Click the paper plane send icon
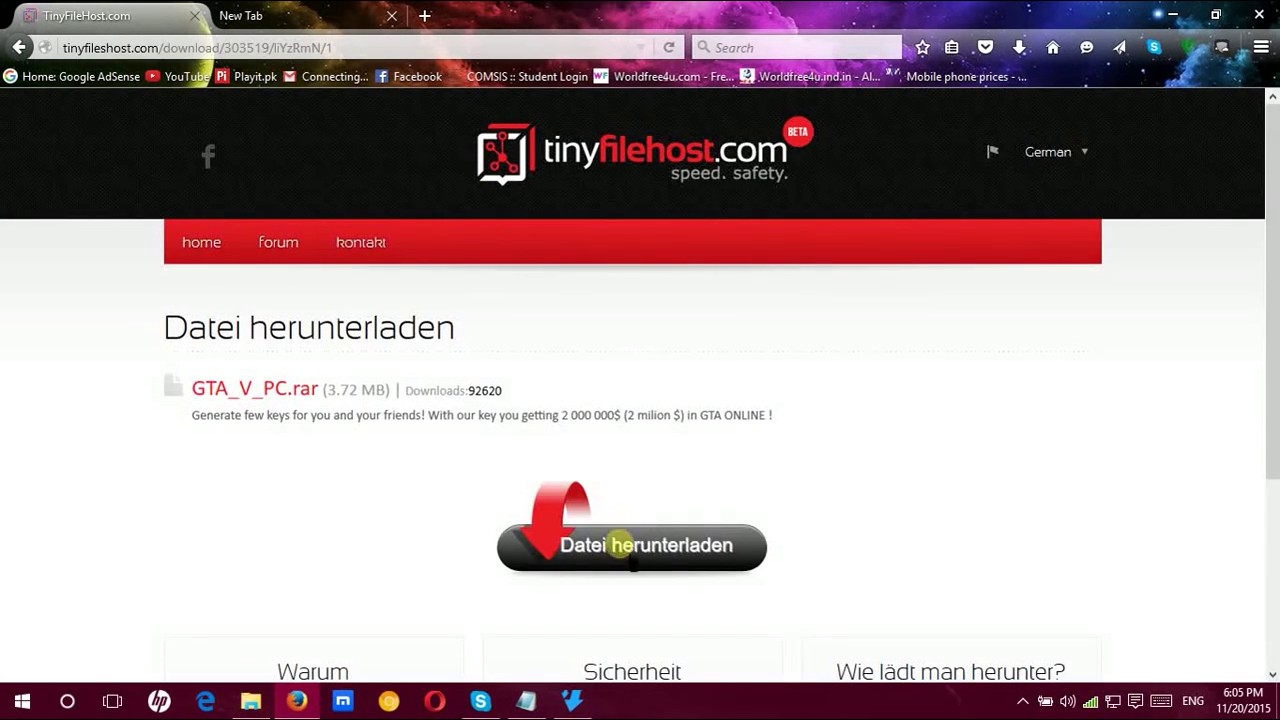The image size is (1280, 720). point(1119,47)
